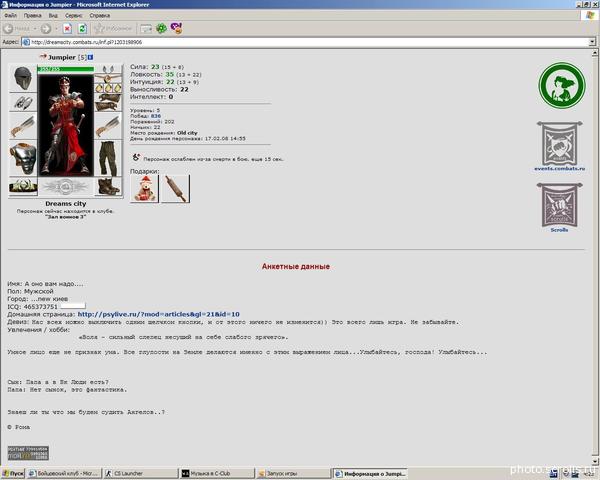The width and height of the screenshot is (600, 480).
Task: Click the green flower ICQ toolbar icon
Action: coord(161,28)
